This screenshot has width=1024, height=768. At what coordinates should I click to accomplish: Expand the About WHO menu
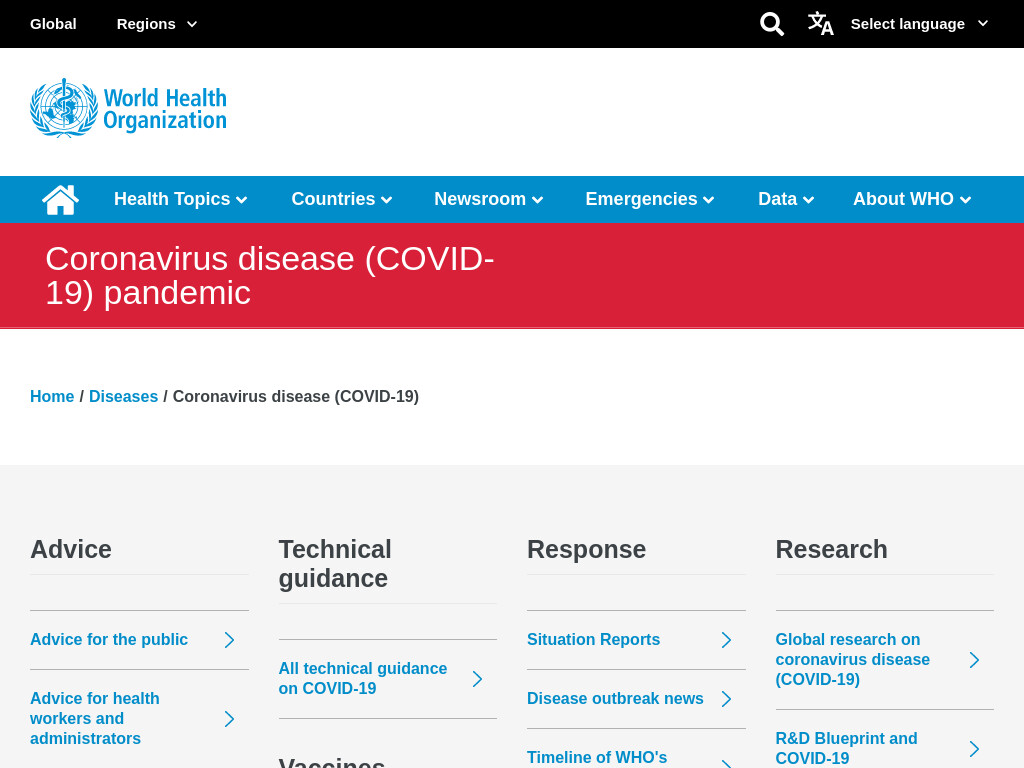tap(912, 199)
